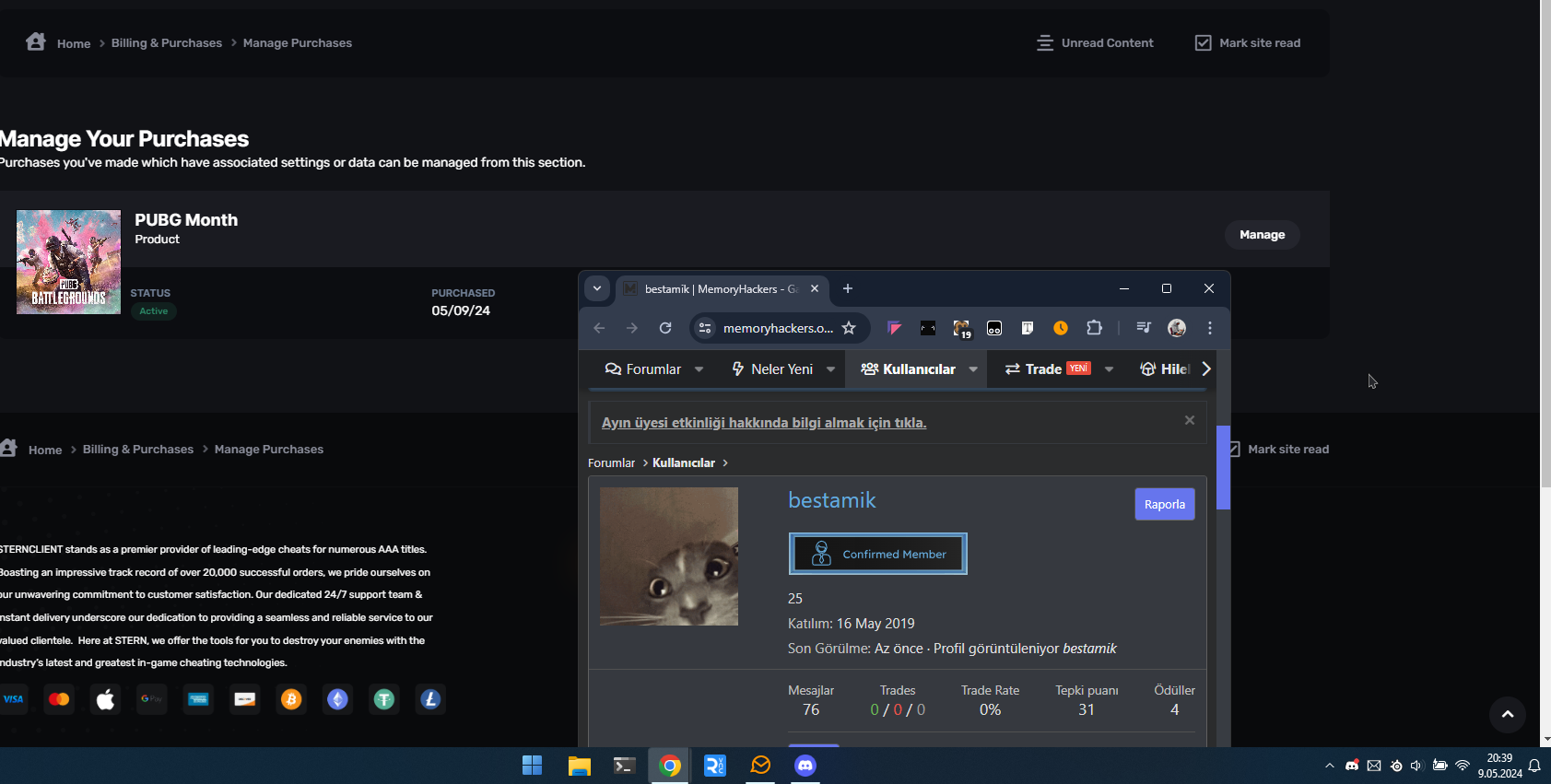Click the Confirmed Member badge
Viewport: 1551px width, 784px height.
877,554
